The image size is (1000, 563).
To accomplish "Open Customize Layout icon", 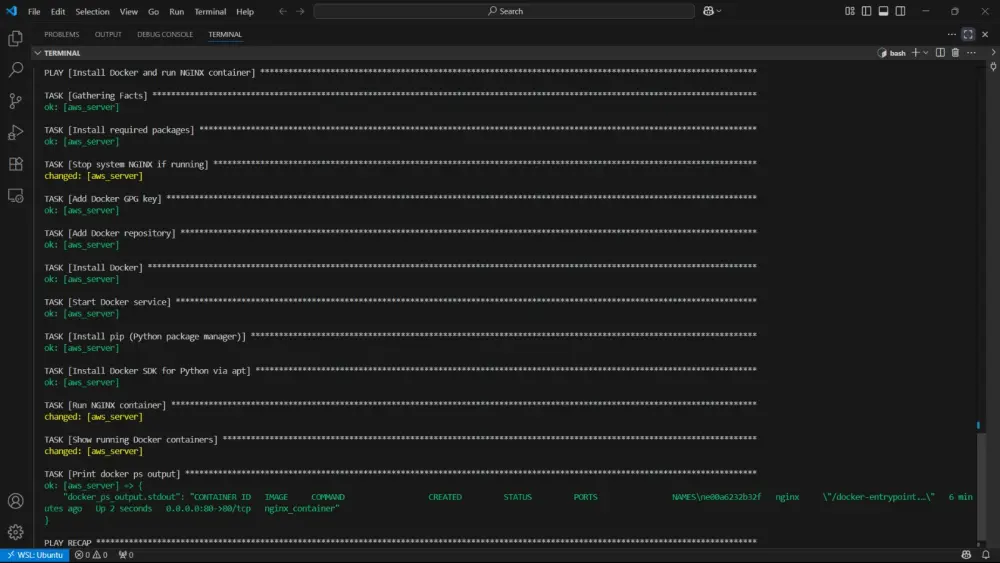I will [849, 11].
